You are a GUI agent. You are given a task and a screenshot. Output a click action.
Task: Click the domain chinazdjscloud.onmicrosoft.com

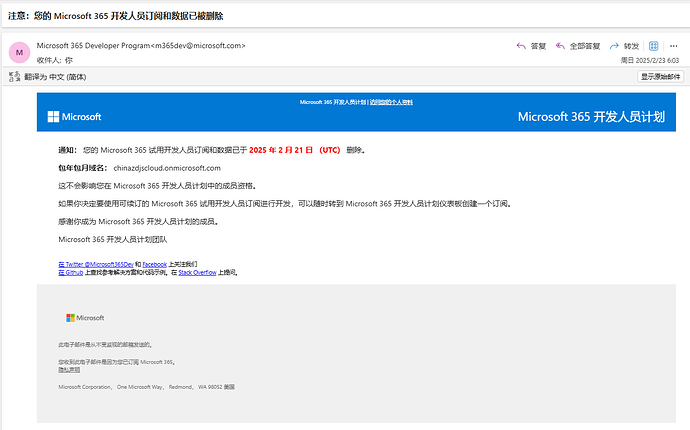point(167,168)
